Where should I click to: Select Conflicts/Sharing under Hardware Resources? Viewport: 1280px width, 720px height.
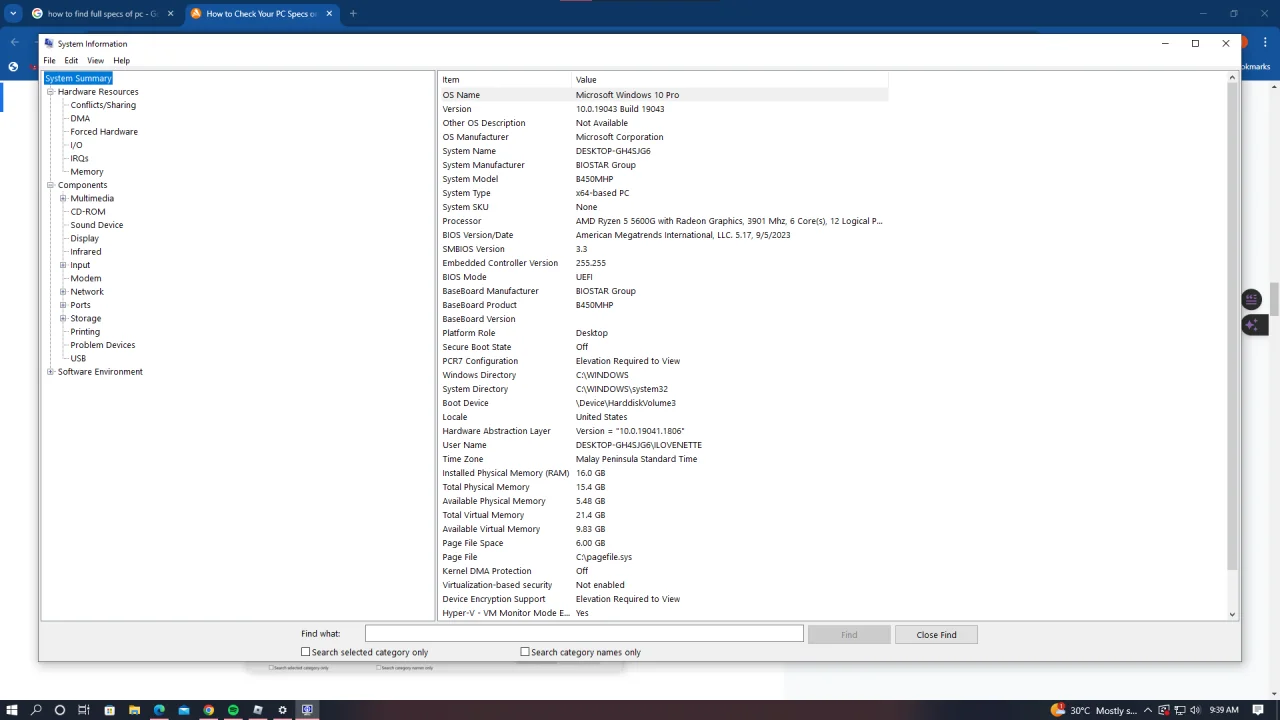point(103,105)
